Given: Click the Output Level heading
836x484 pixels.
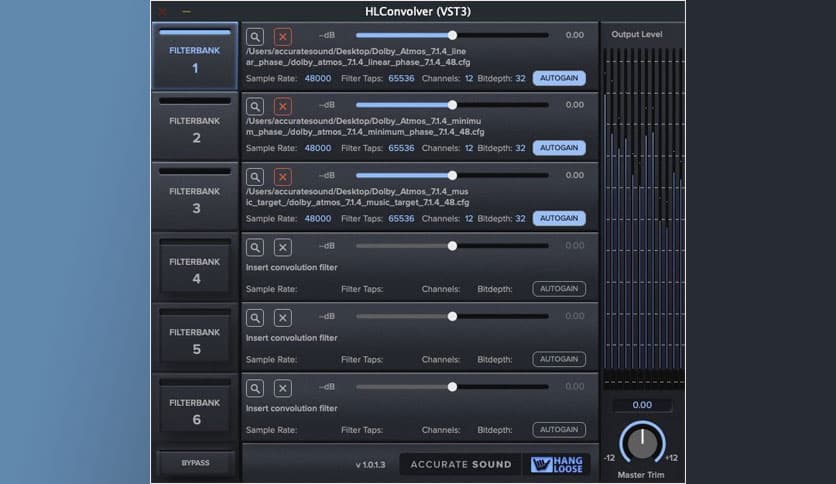Looking at the screenshot, I should pos(637,34).
